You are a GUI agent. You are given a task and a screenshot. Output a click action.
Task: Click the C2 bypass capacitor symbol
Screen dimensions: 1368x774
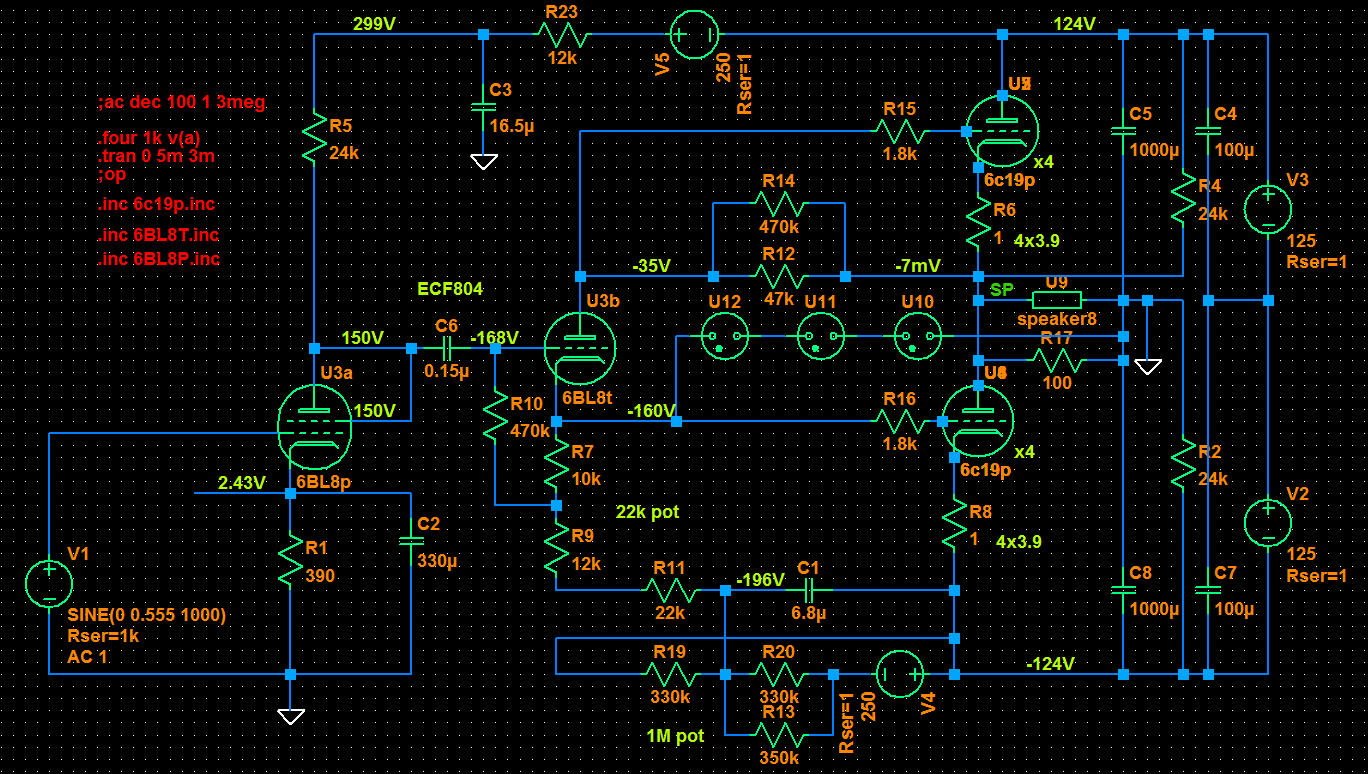(411, 541)
